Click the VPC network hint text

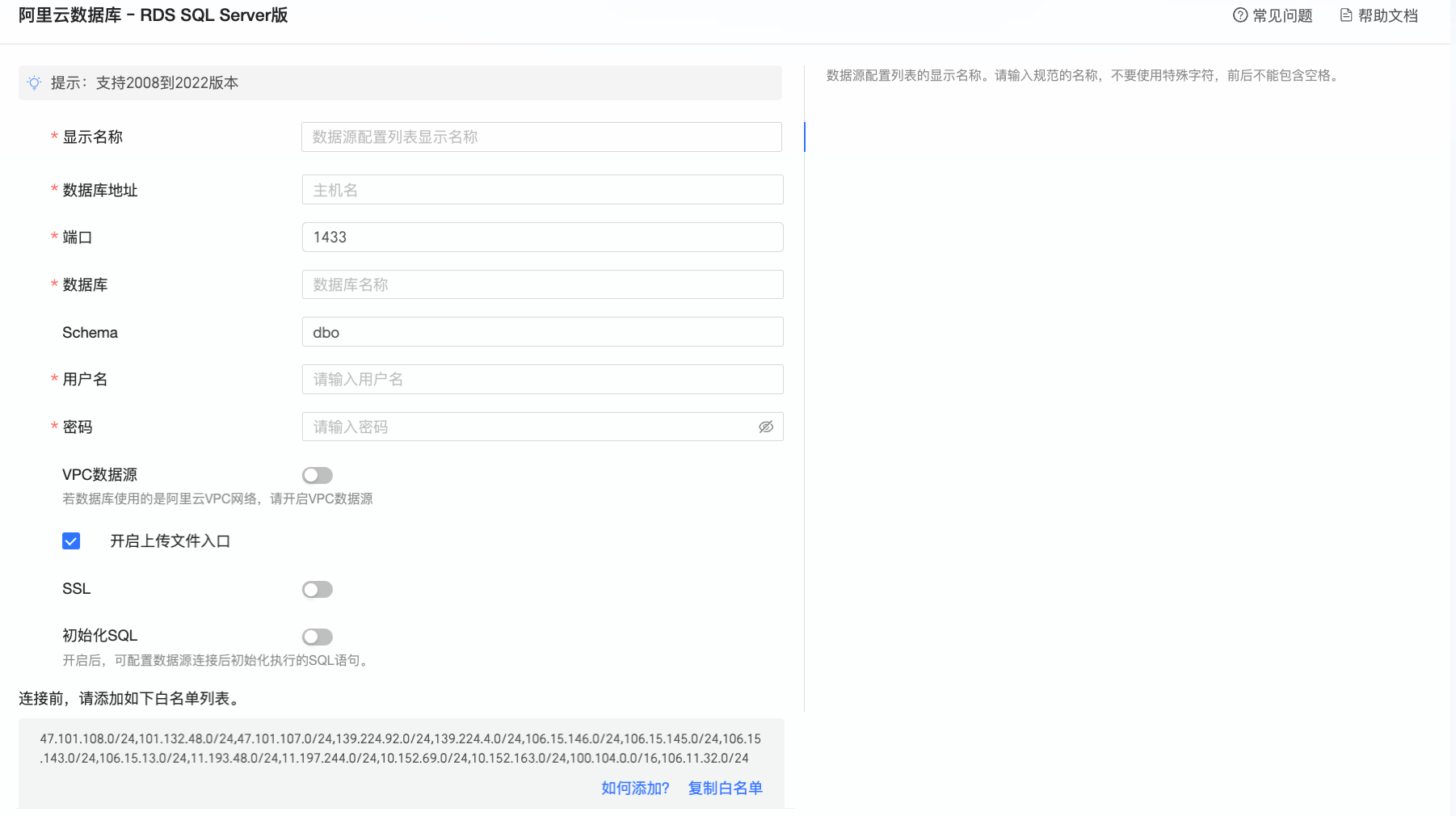(x=217, y=498)
